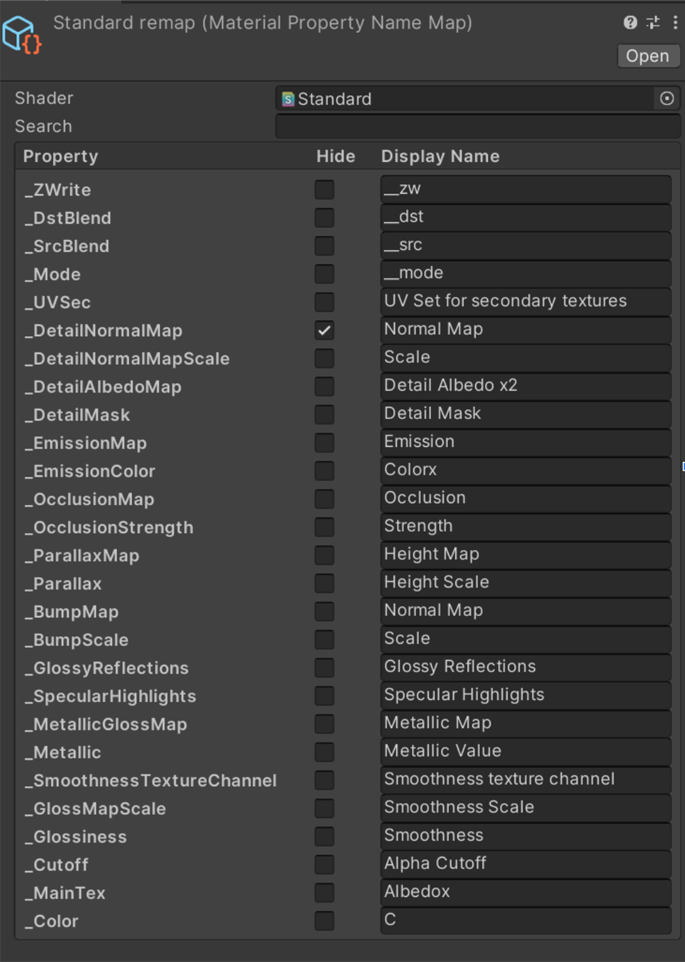This screenshot has height=962, width=685.
Task: Open the three-dot more options menu
Action: coord(675,22)
